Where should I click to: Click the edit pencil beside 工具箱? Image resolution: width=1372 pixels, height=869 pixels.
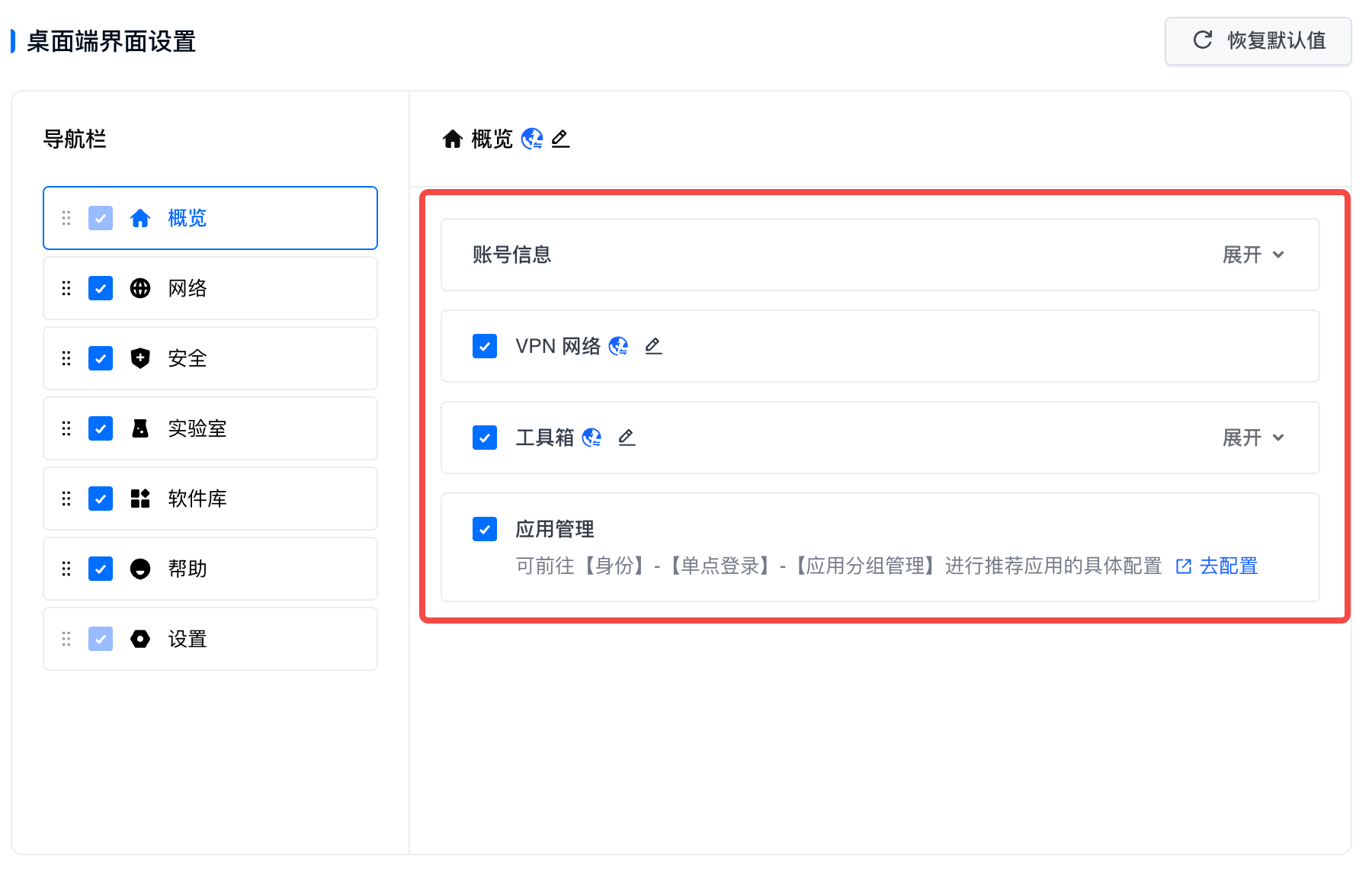coord(627,438)
